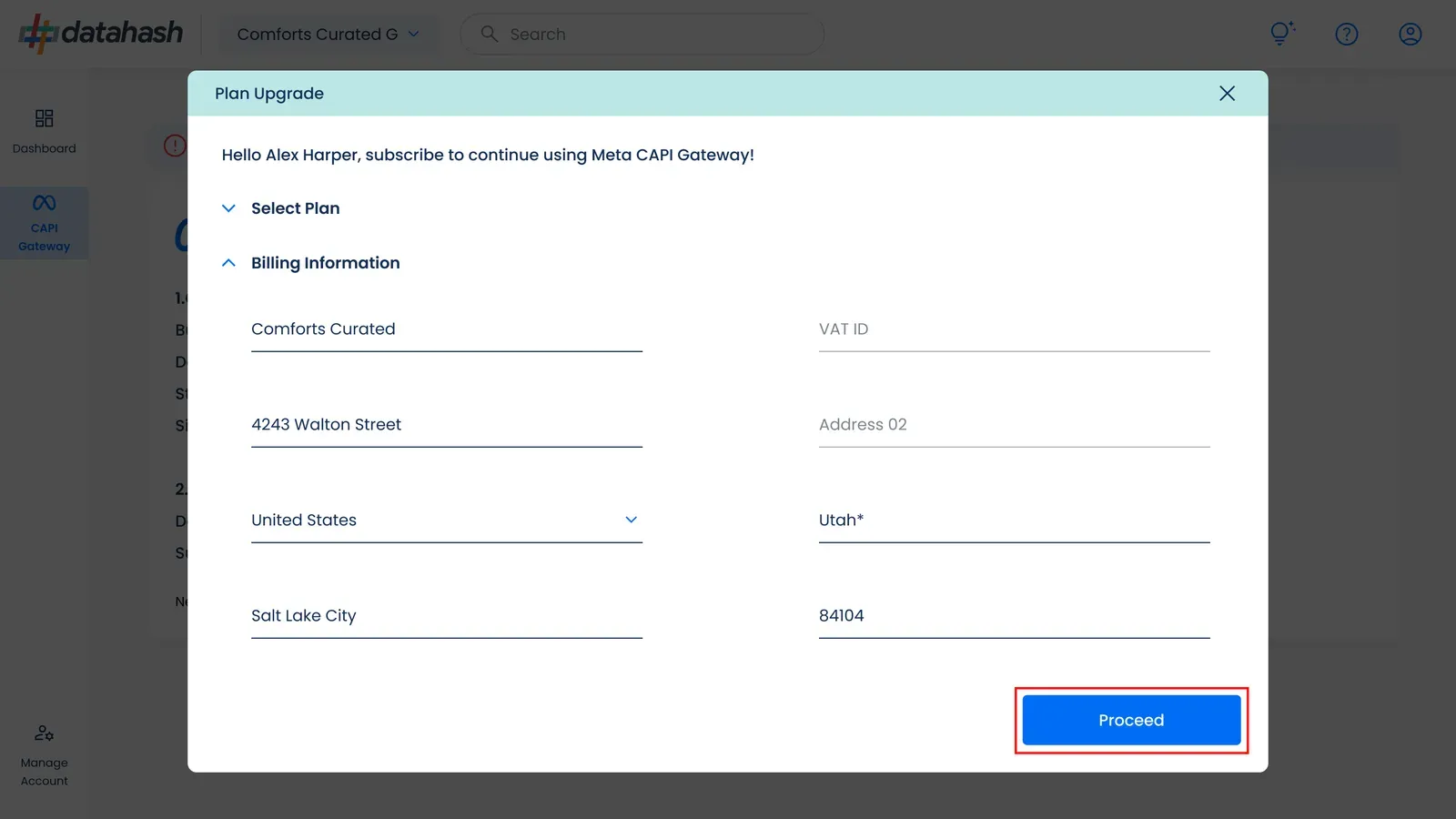Click the datahash logo
The image size is (1456, 819).
(100, 34)
